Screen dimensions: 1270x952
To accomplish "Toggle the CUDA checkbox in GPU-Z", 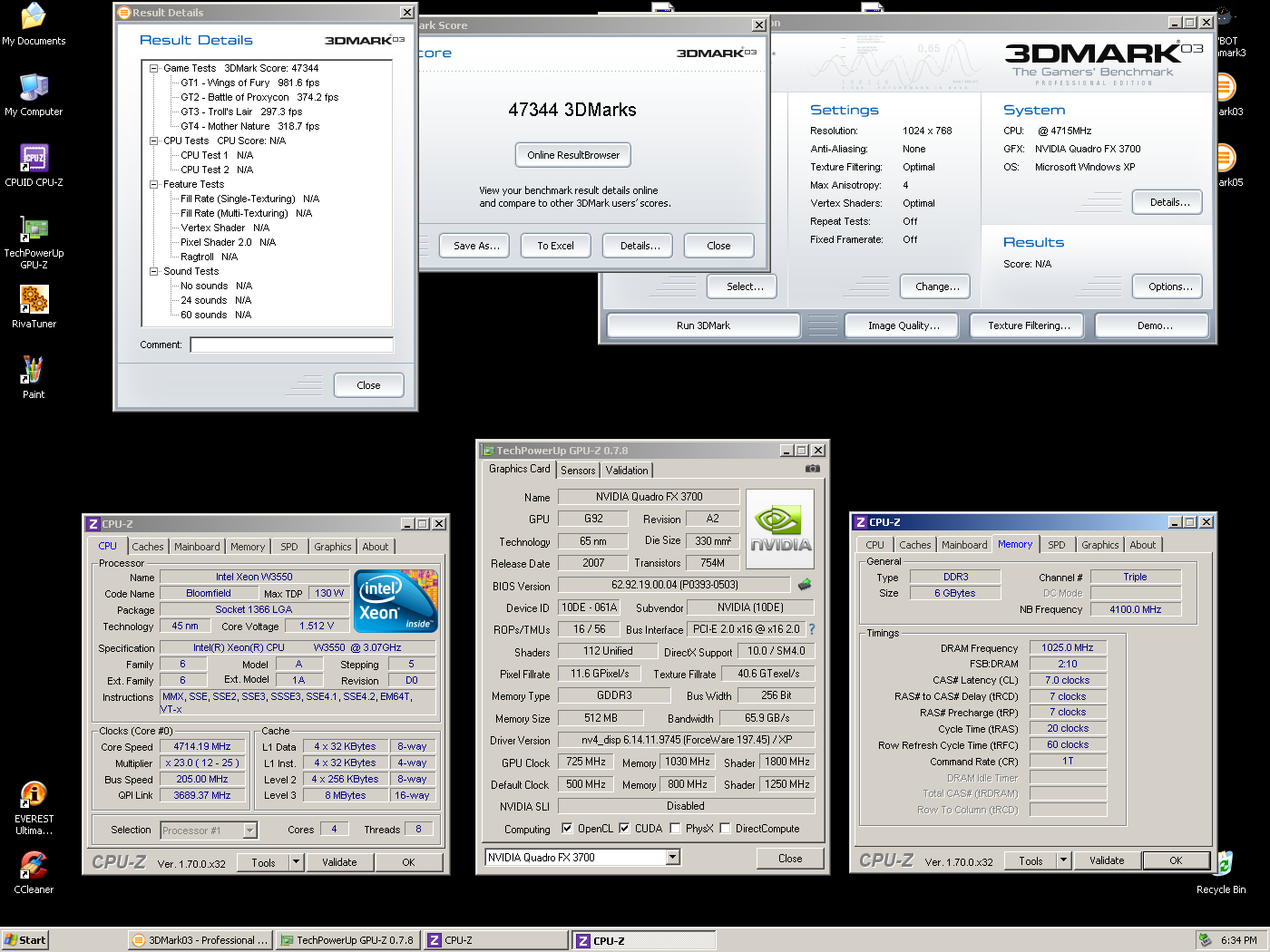I will point(624,829).
